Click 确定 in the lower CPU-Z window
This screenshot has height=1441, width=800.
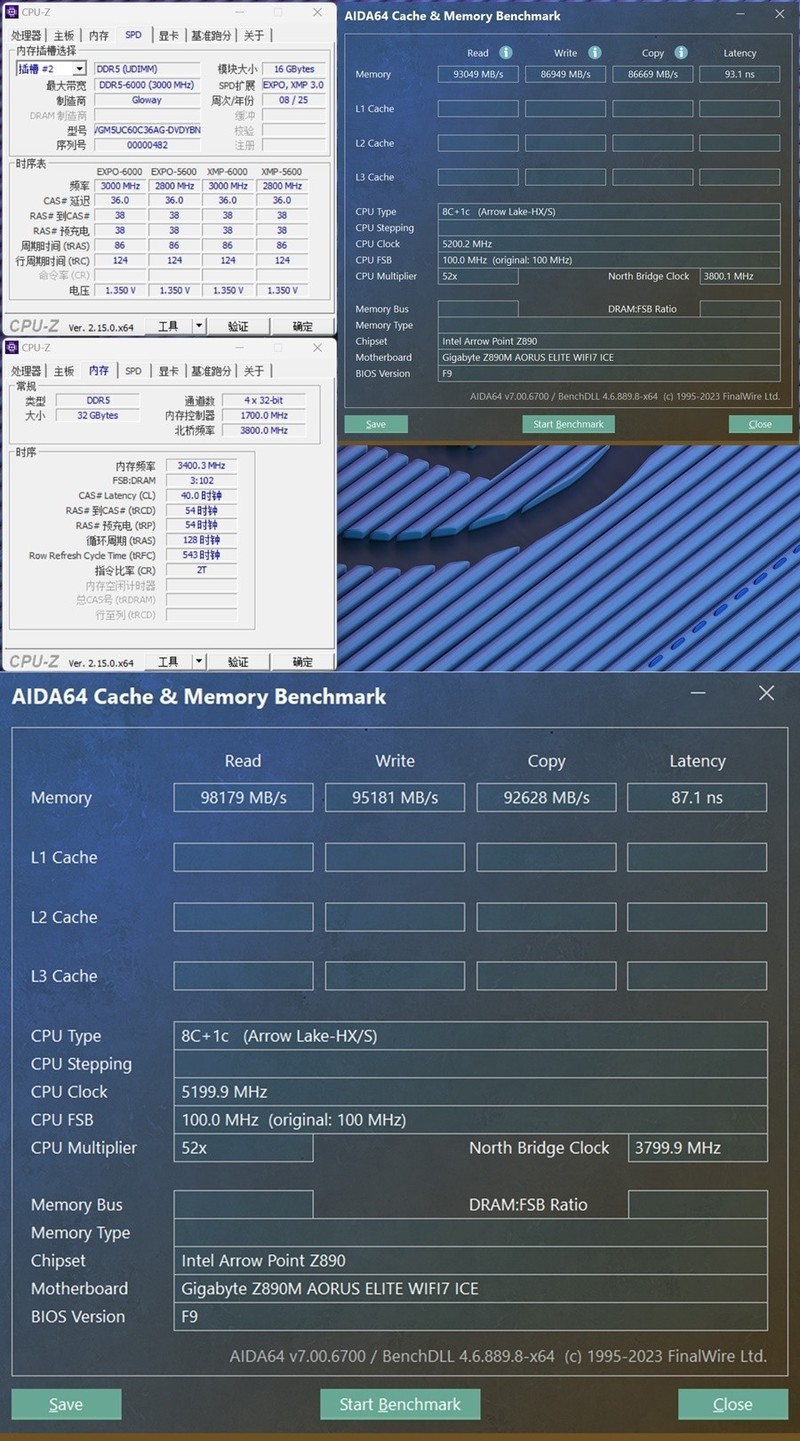[302, 661]
